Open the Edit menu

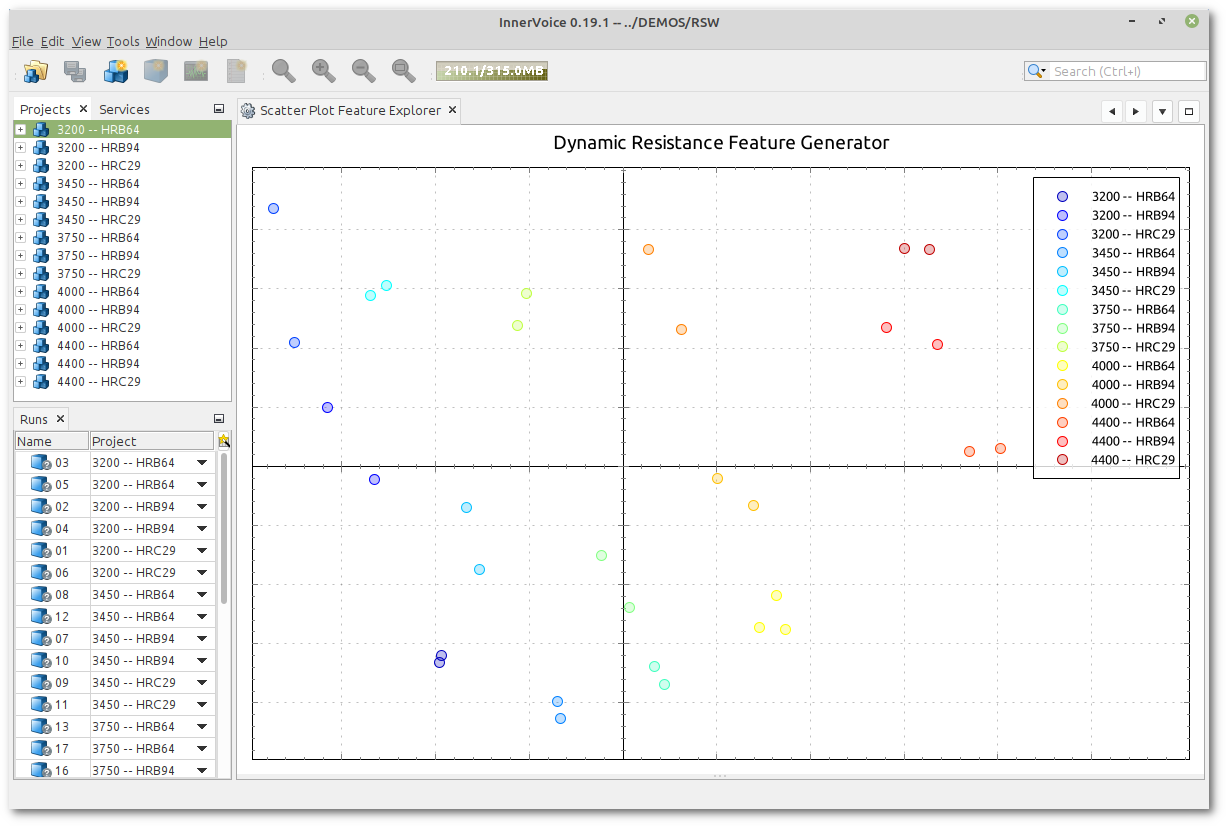(52, 41)
